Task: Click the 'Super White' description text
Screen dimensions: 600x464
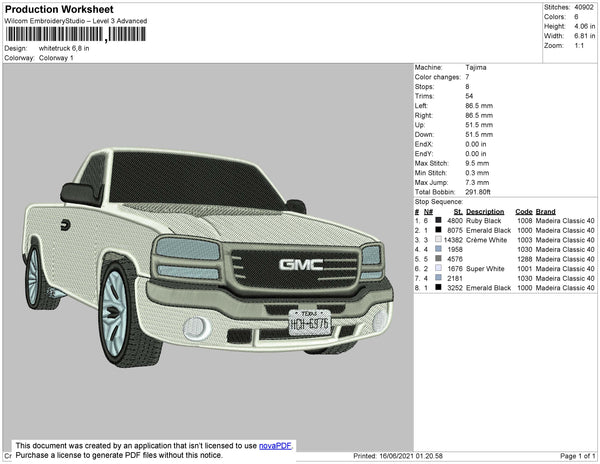Action: point(485,269)
